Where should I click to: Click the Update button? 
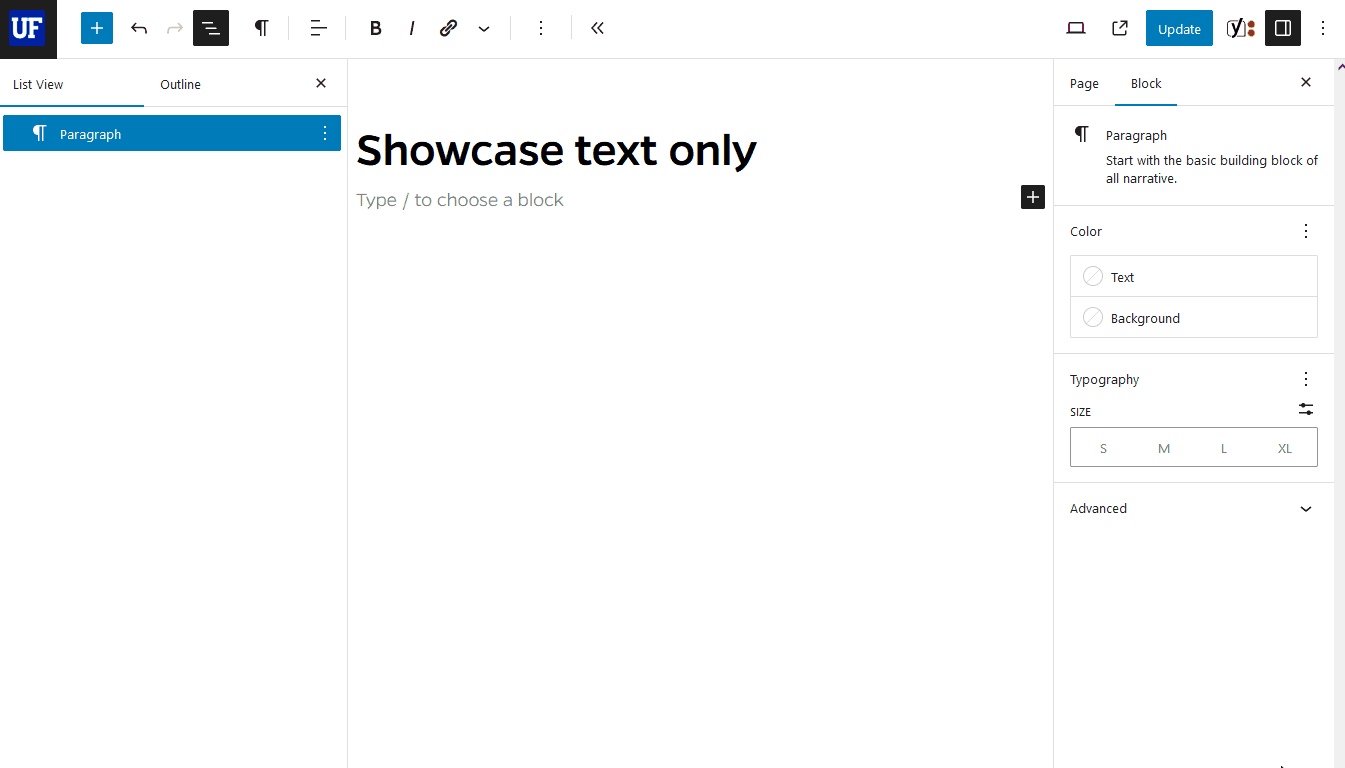tap(1178, 28)
